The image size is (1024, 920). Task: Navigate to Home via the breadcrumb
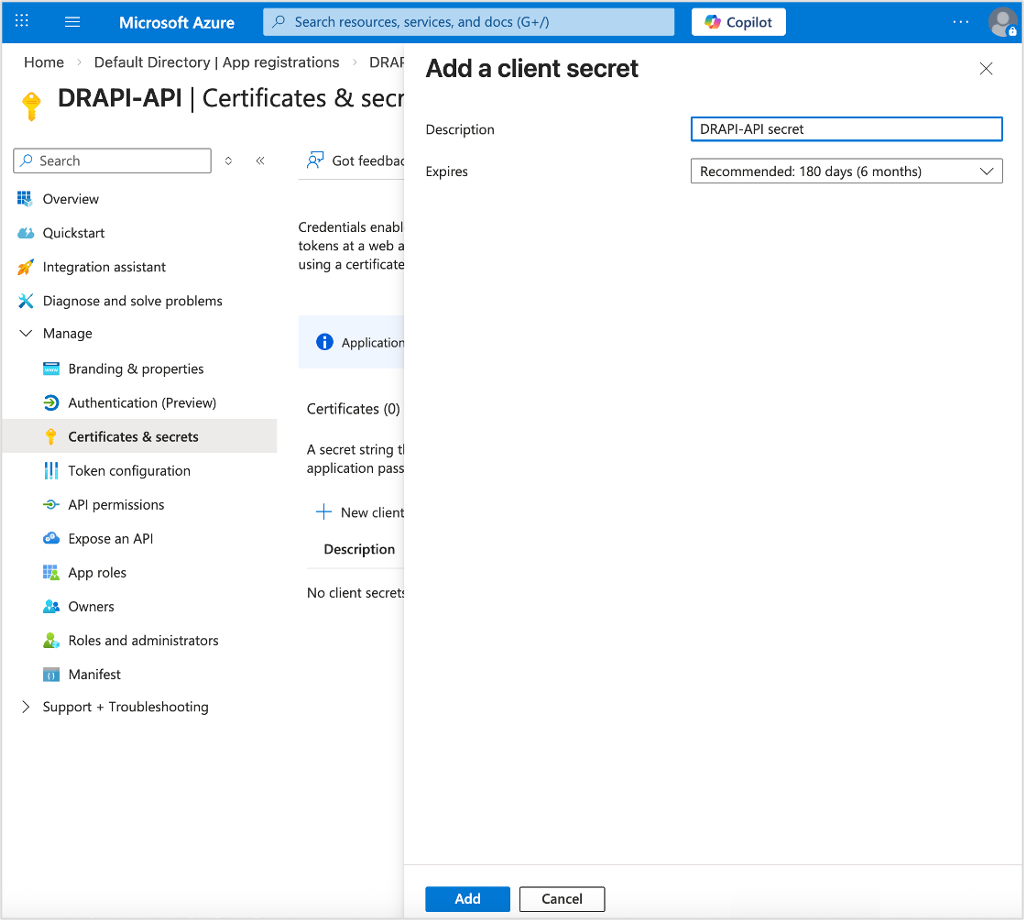coord(43,61)
